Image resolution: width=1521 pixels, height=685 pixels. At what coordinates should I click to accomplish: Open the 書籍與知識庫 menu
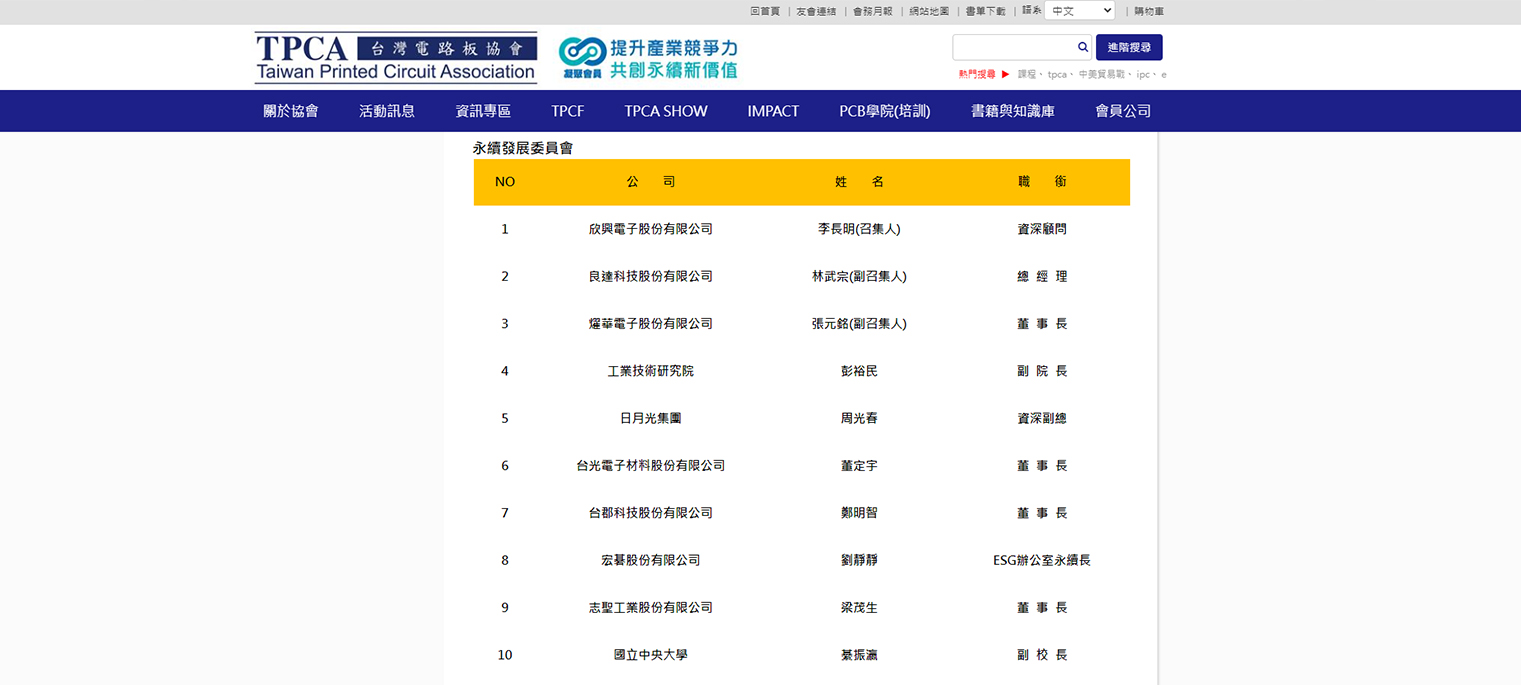(1013, 111)
